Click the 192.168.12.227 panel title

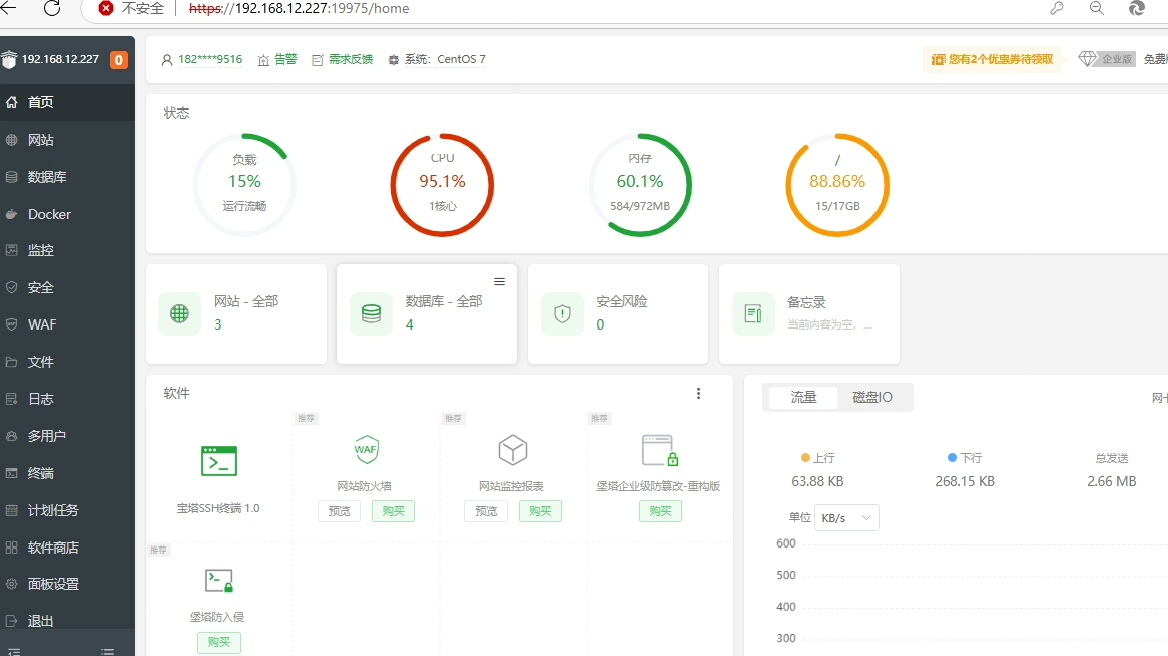click(60, 60)
